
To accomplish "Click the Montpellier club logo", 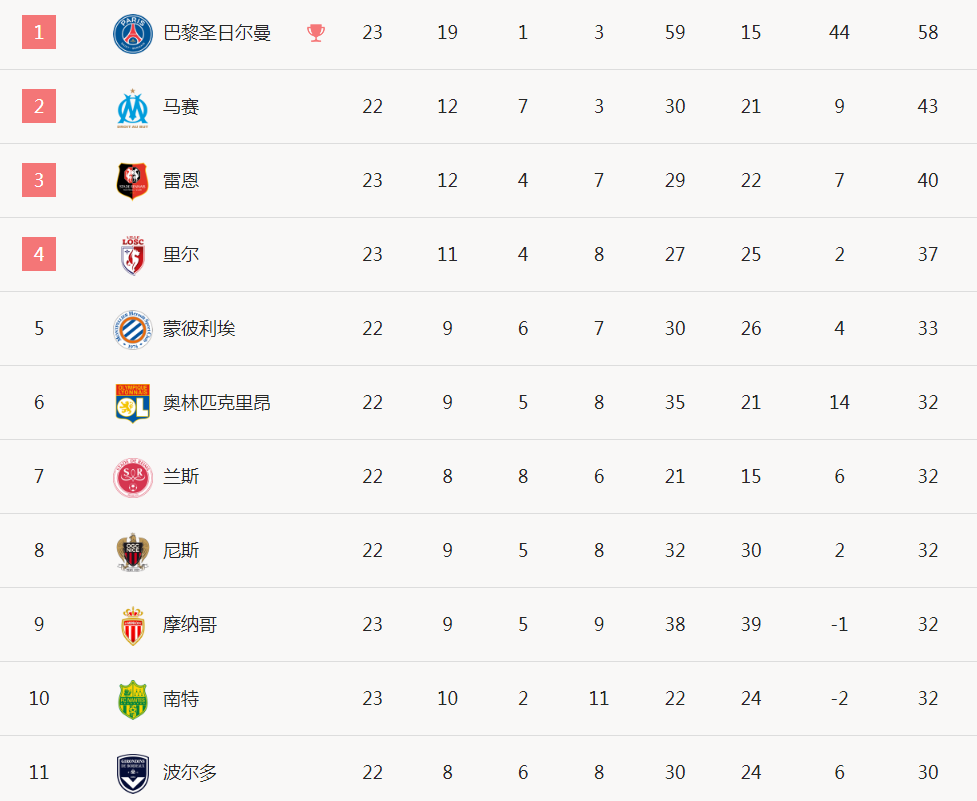I will click(x=132, y=329).
